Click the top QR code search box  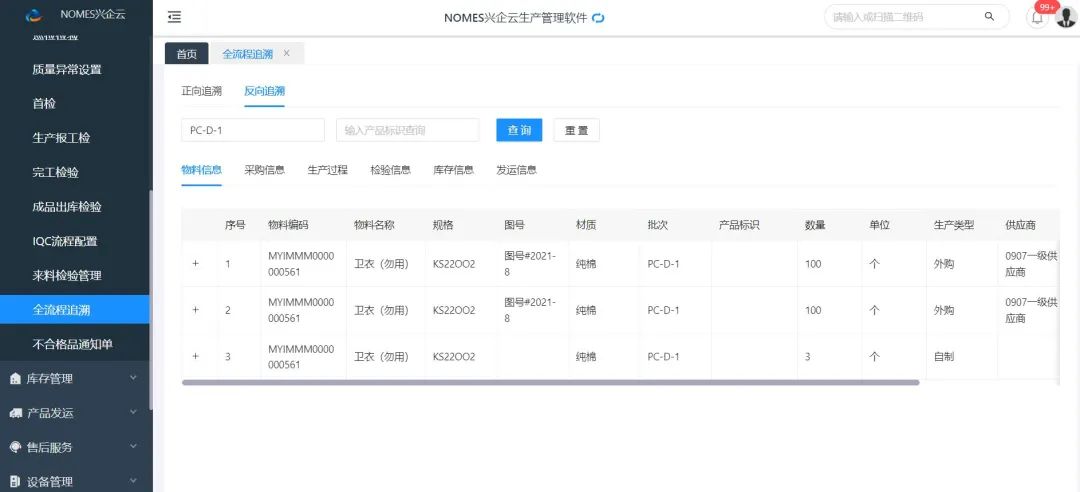[917, 17]
